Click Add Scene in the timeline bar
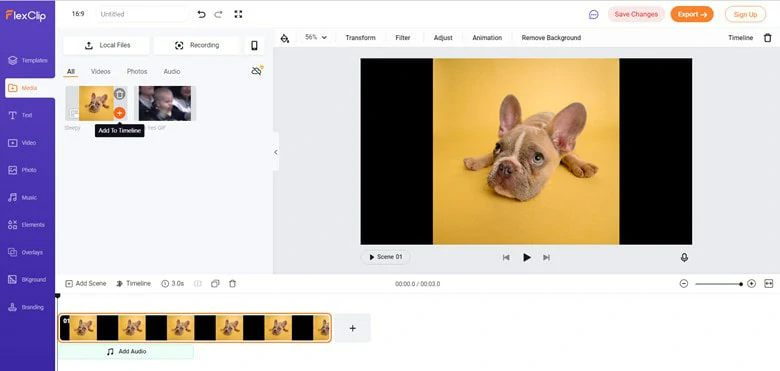 coord(86,283)
